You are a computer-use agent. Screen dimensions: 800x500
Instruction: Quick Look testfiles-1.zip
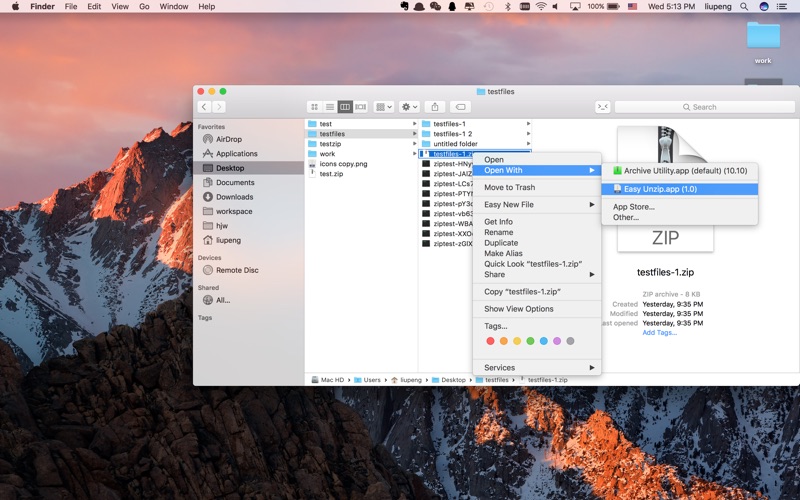tap(537, 264)
